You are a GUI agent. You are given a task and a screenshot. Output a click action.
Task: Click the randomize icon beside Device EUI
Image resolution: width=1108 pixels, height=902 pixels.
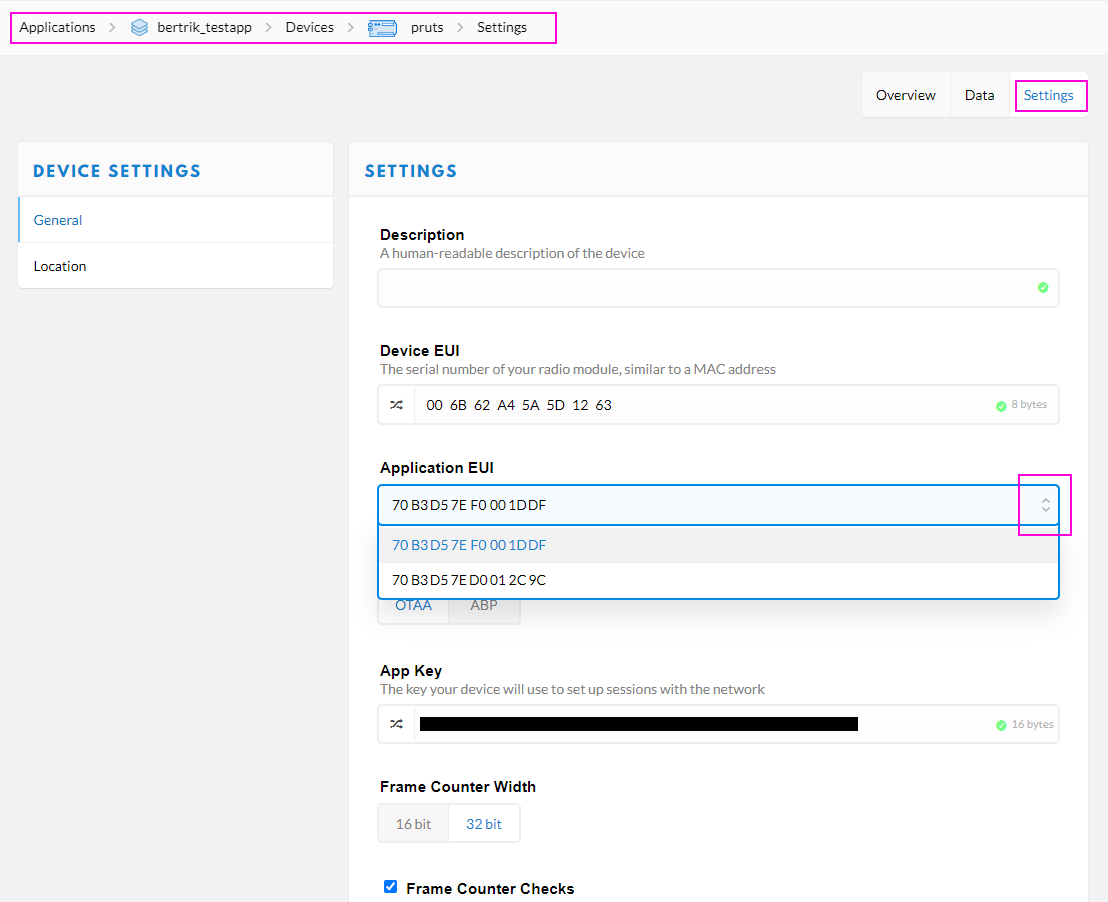397,405
